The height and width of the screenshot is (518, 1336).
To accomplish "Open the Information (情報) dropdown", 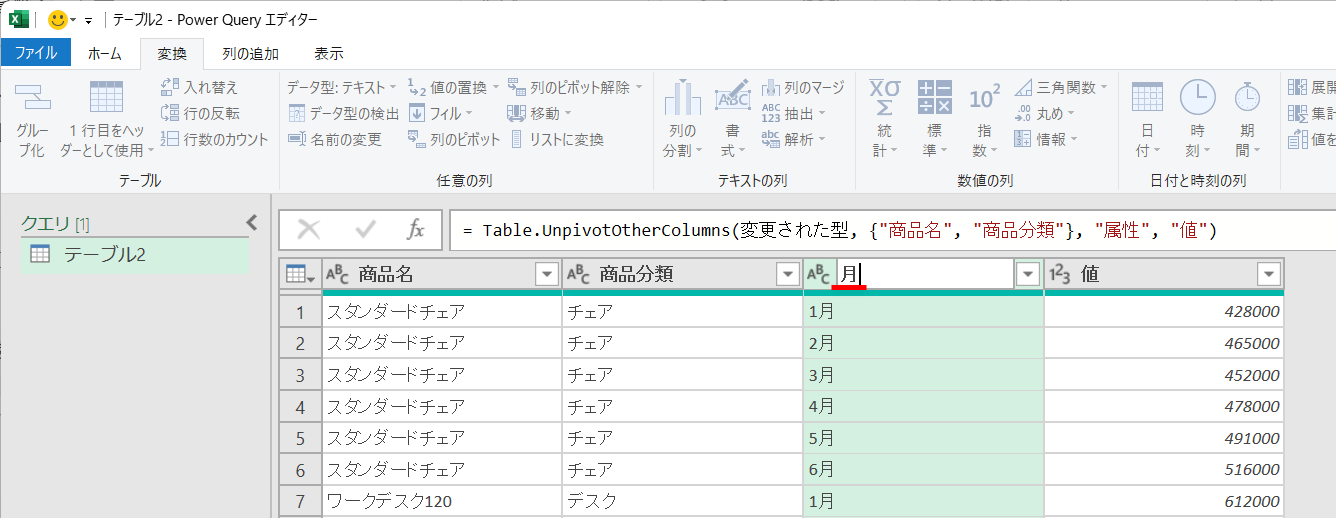I will 1044,139.
